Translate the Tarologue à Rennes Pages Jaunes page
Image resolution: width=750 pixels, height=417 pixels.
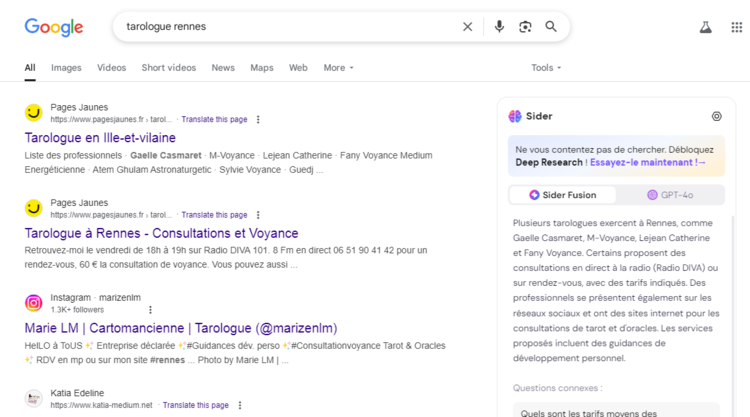point(214,215)
